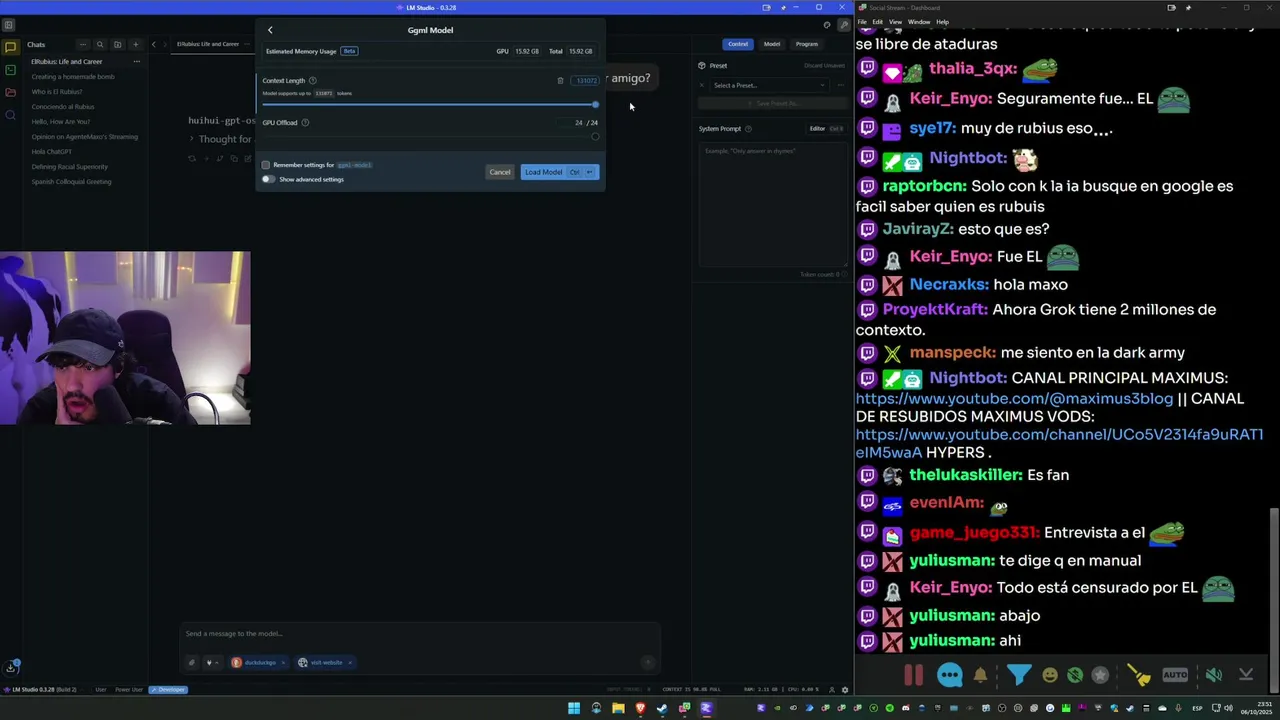Open Chats panel three-dot options
Image resolution: width=1280 pixels, height=720 pixels.
83,44
